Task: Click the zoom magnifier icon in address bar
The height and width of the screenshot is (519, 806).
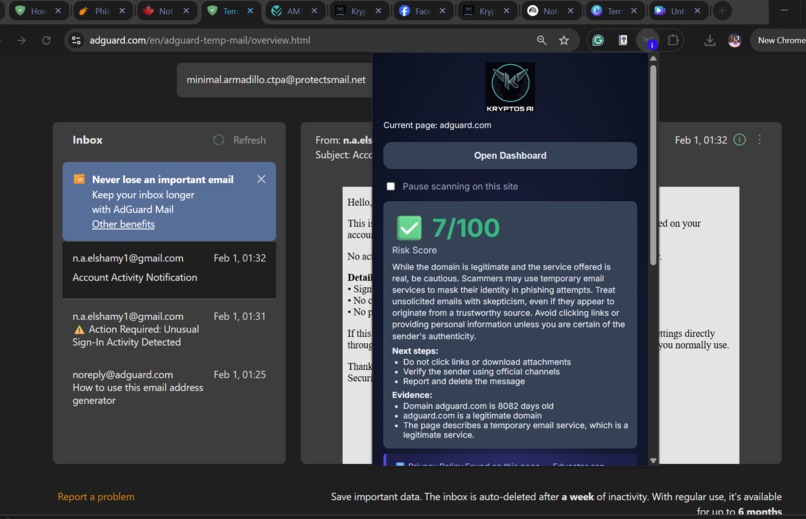Action: point(541,40)
